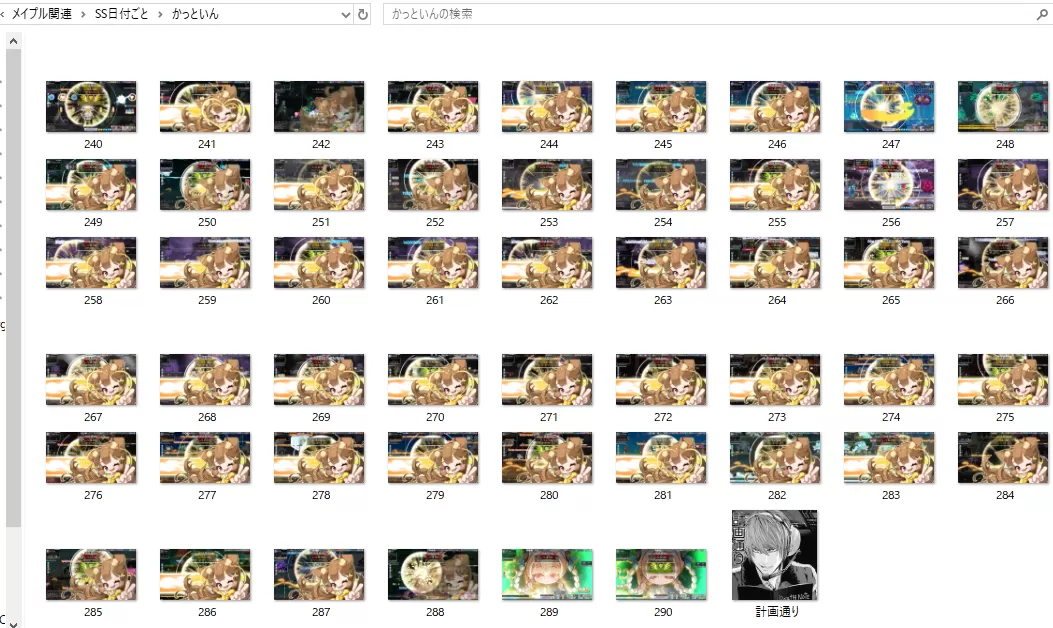
Task: Highlight file thumbnail 271
Action: click(x=547, y=379)
